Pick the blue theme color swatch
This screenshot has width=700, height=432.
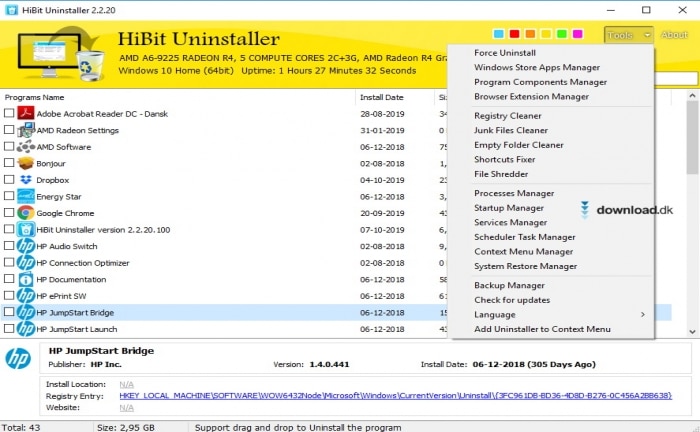pos(499,34)
